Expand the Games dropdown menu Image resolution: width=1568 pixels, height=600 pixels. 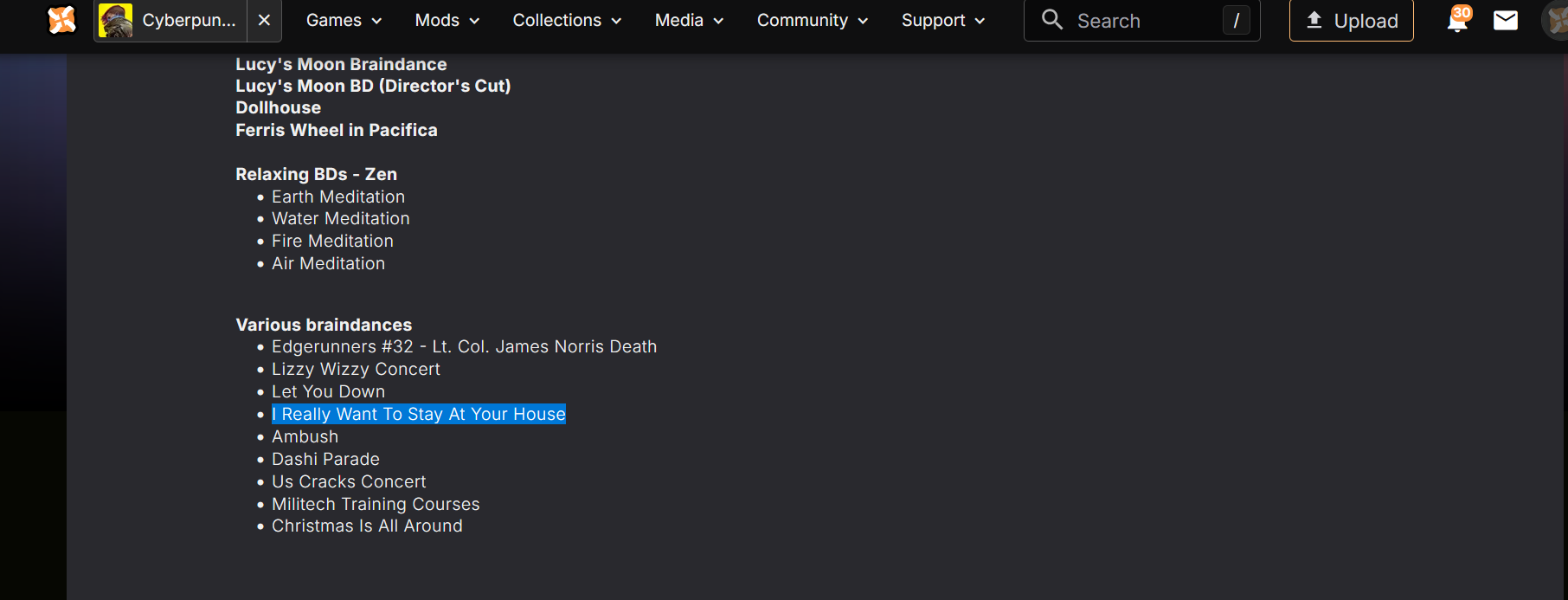click(344, 20)
